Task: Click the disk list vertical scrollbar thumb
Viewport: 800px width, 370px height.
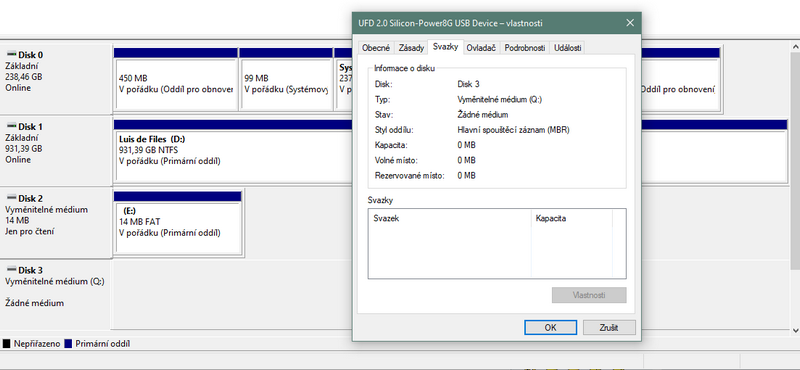Action: [x=795, y=160]
